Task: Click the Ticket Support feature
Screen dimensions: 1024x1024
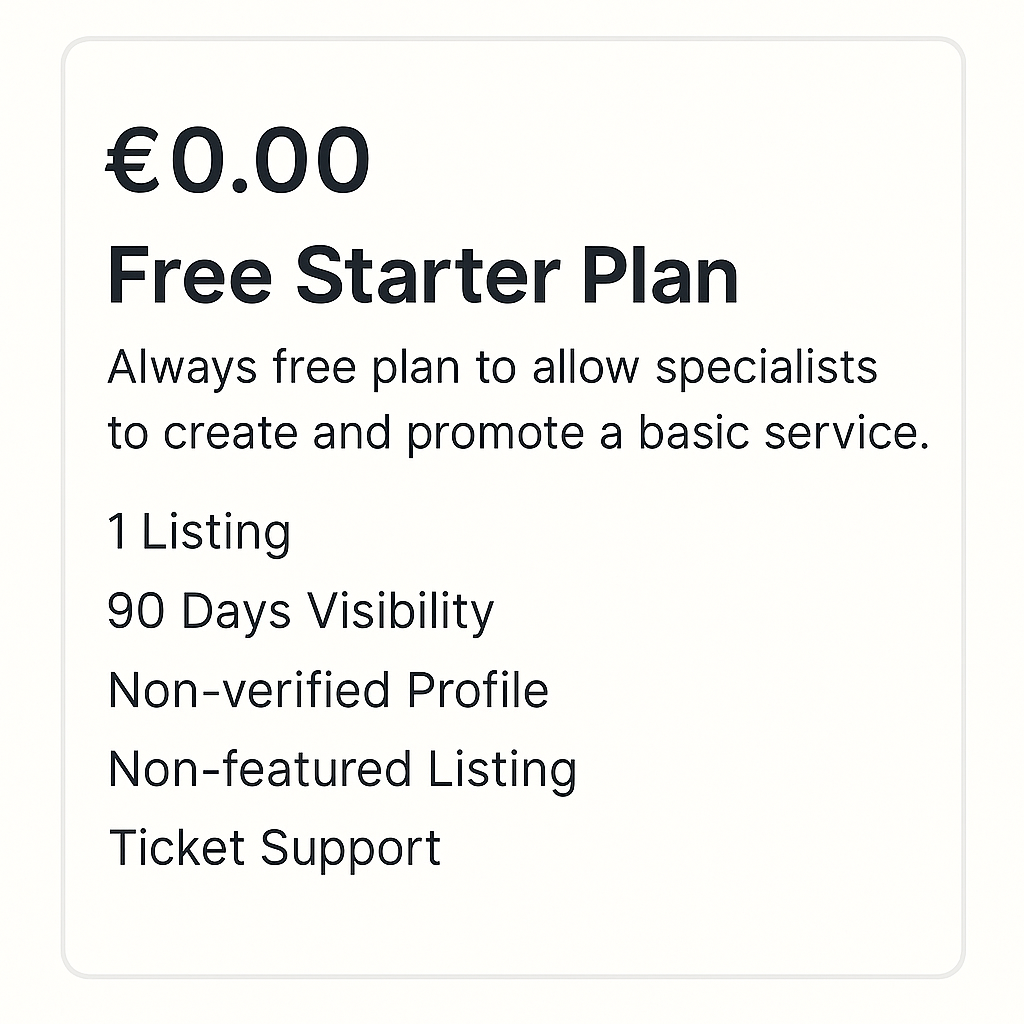Action: [274, 849]
